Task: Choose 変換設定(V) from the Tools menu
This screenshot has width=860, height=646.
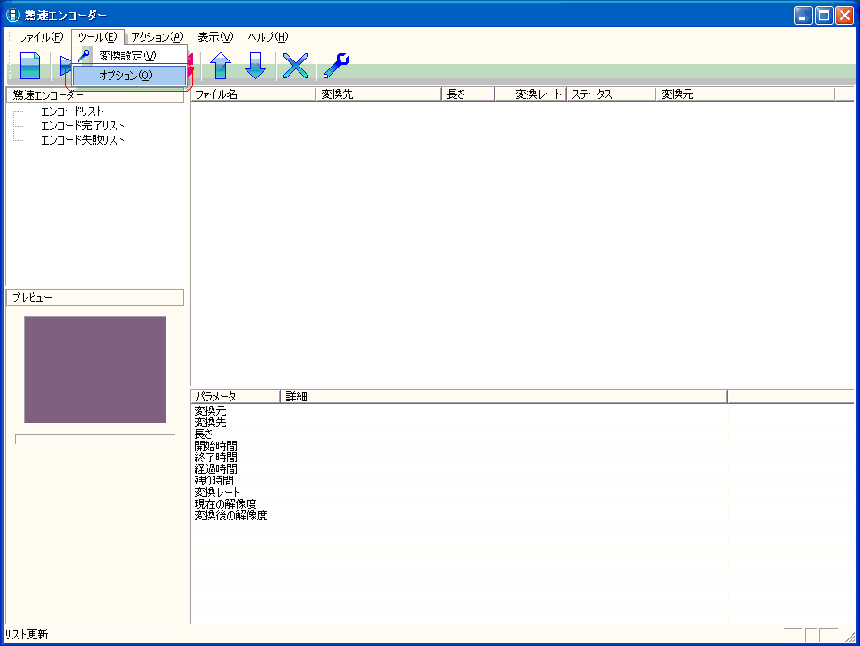Action: [x=130, y=55]
